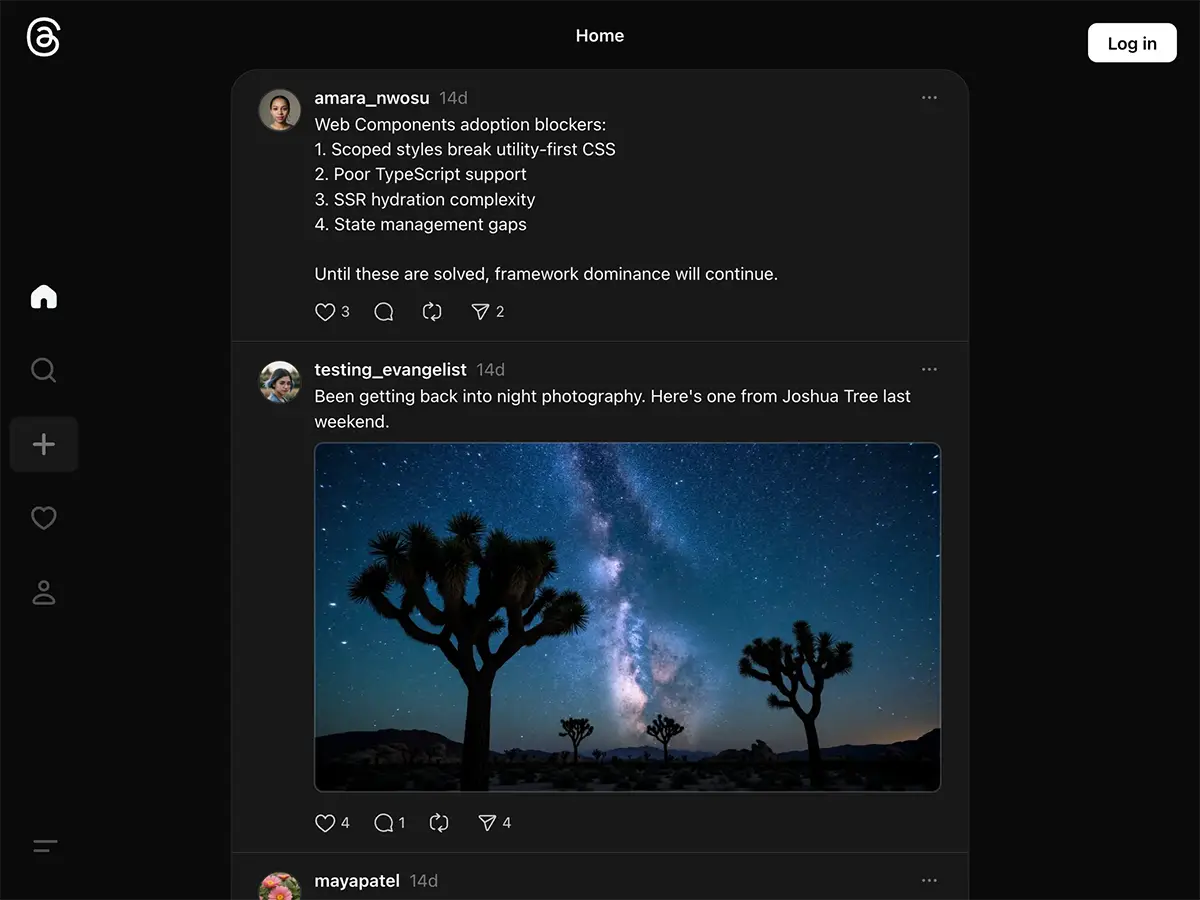This screenshot has width=1200, height=900.
Task: Create a new thread with the plus icon
Action: (43, 444)
